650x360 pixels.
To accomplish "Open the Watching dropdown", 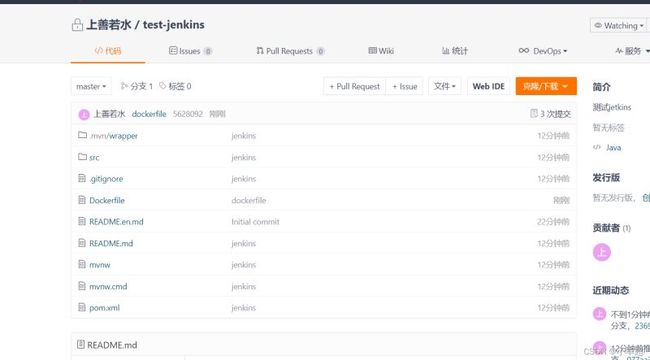I will point(619,25).
